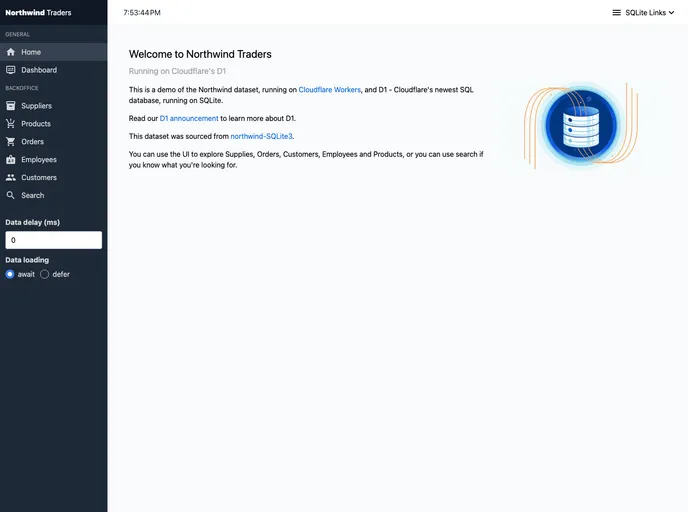Viewport: 688px width, 512px height.
Task: Click the Home house icon in sidebar
Action: click(x=11, y=52)
